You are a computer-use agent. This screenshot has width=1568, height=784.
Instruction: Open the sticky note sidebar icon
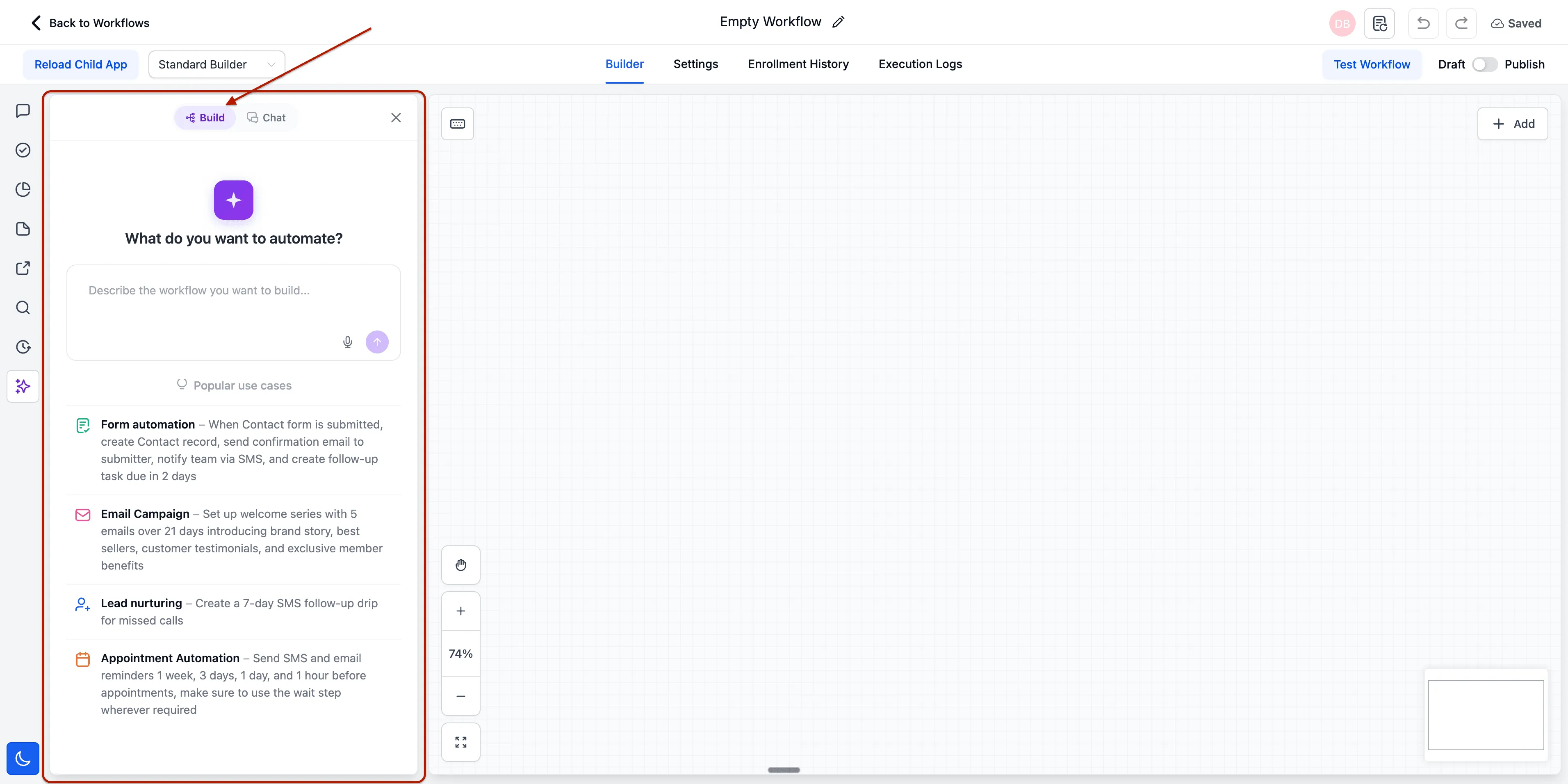(23, 229)
